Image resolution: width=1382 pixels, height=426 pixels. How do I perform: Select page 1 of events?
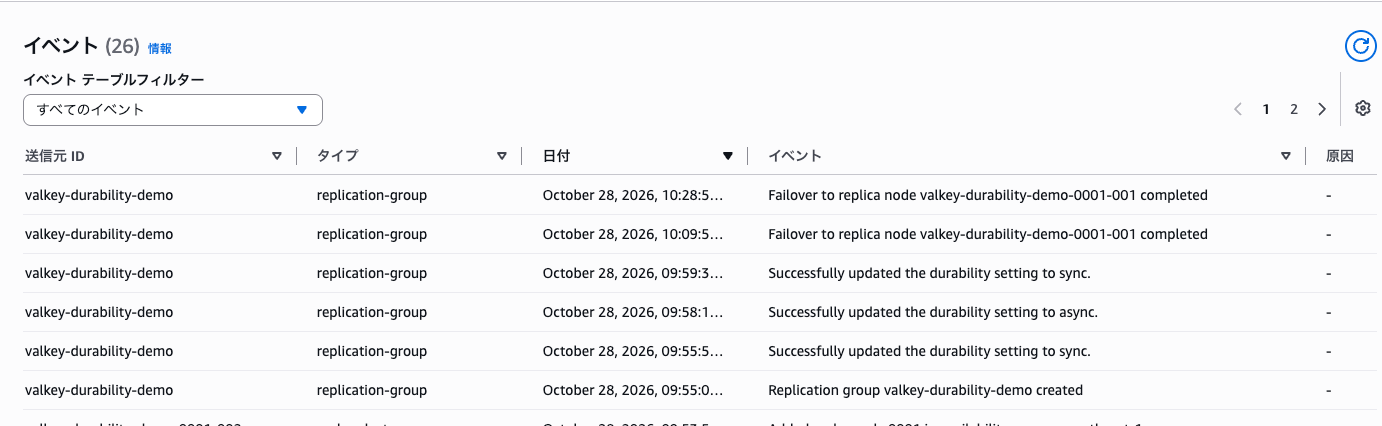[1266, 109]
